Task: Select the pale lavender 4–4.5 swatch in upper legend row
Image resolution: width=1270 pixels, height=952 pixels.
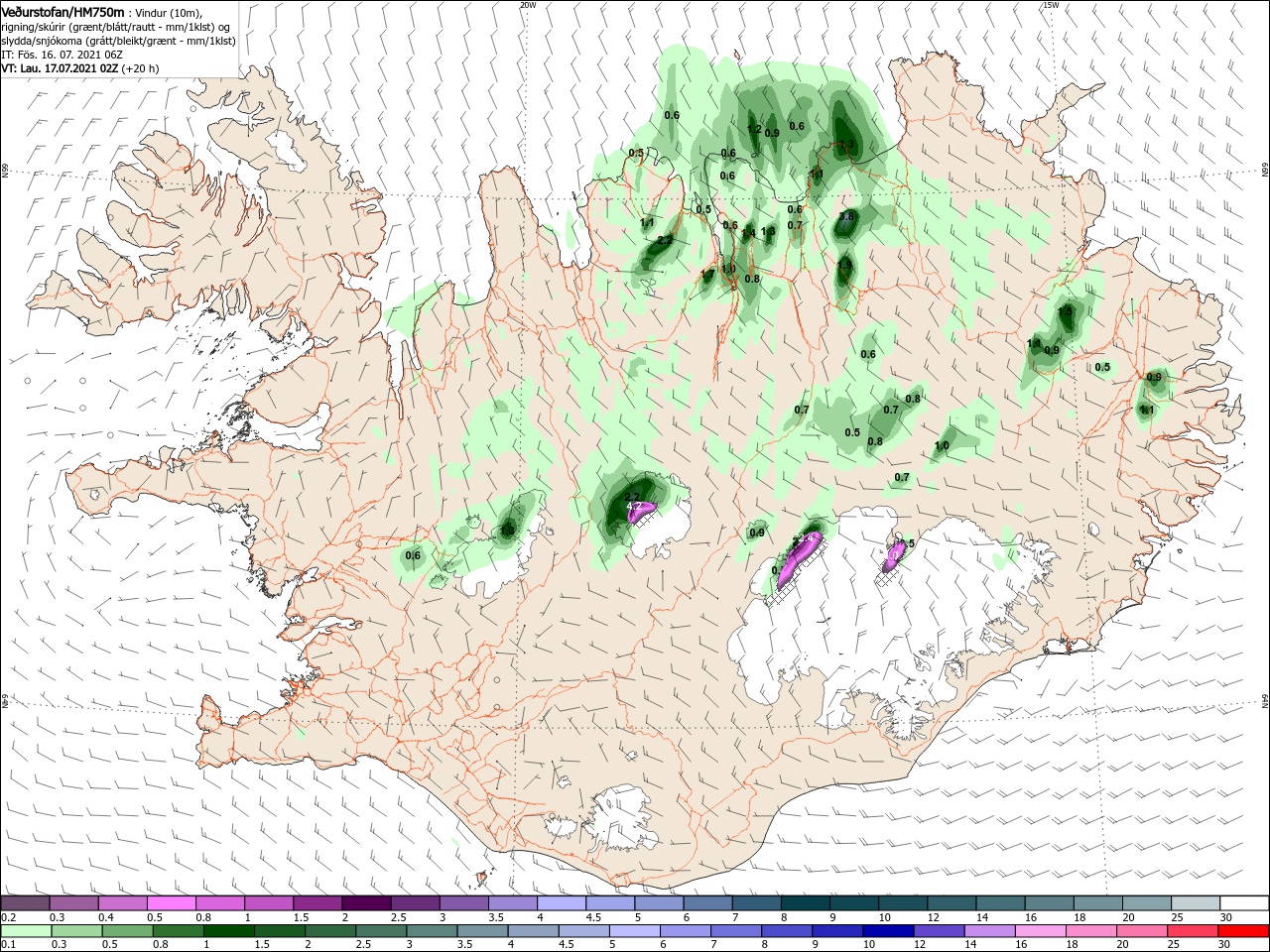Action: [562, 903]
